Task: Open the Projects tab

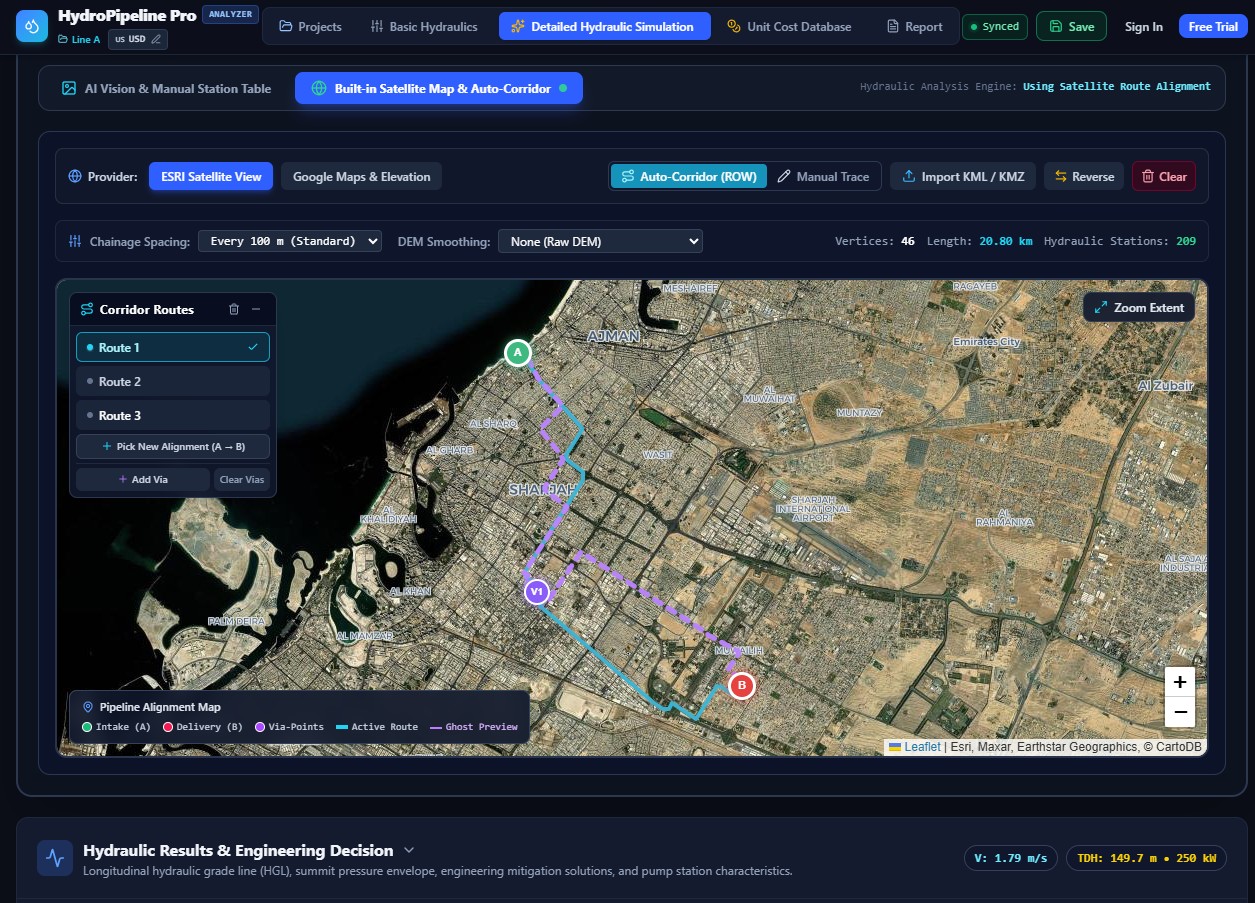Action: [x=310, y=27]
